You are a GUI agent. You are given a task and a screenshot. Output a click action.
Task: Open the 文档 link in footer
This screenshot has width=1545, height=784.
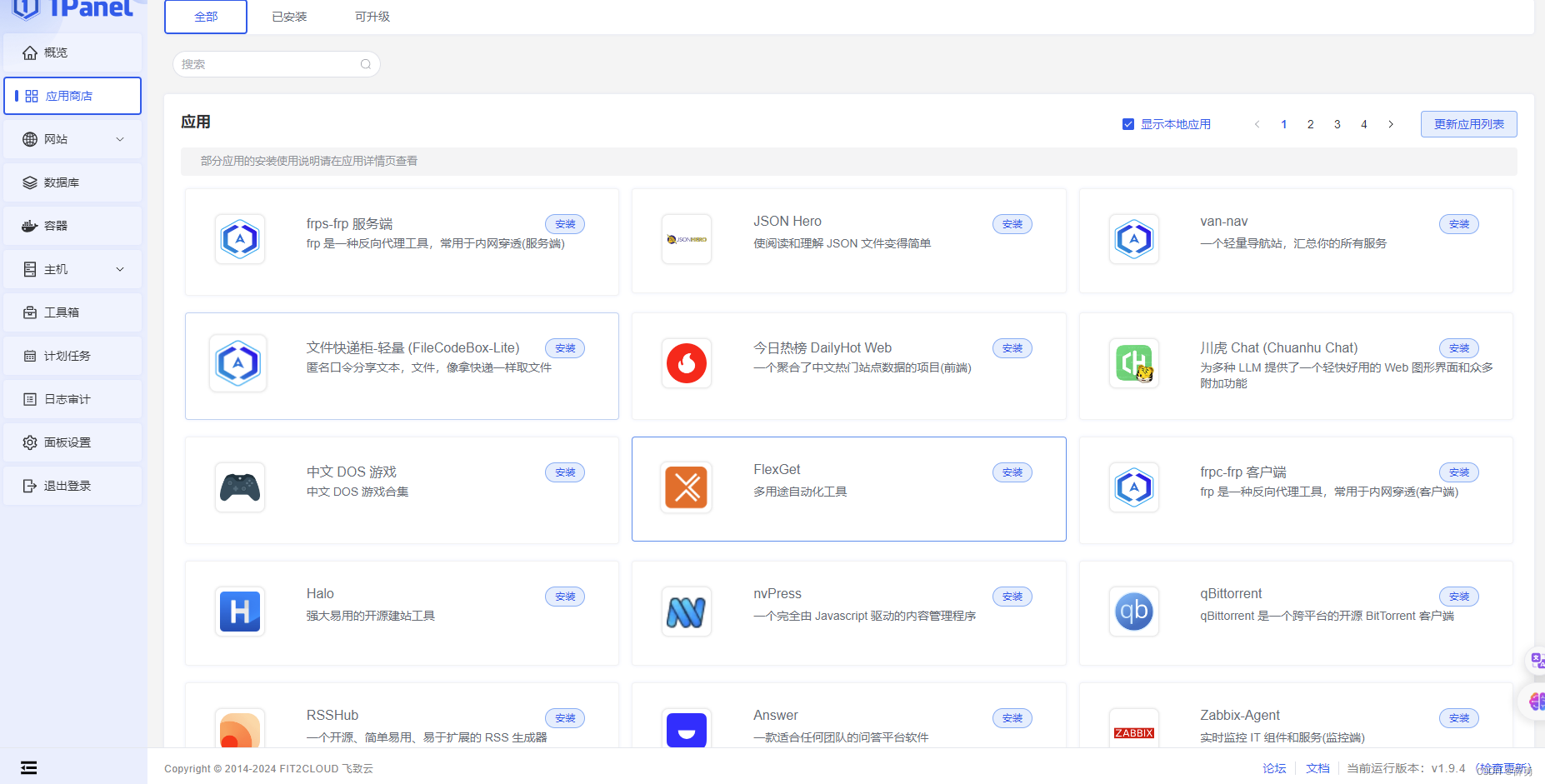pos(1317,768)
